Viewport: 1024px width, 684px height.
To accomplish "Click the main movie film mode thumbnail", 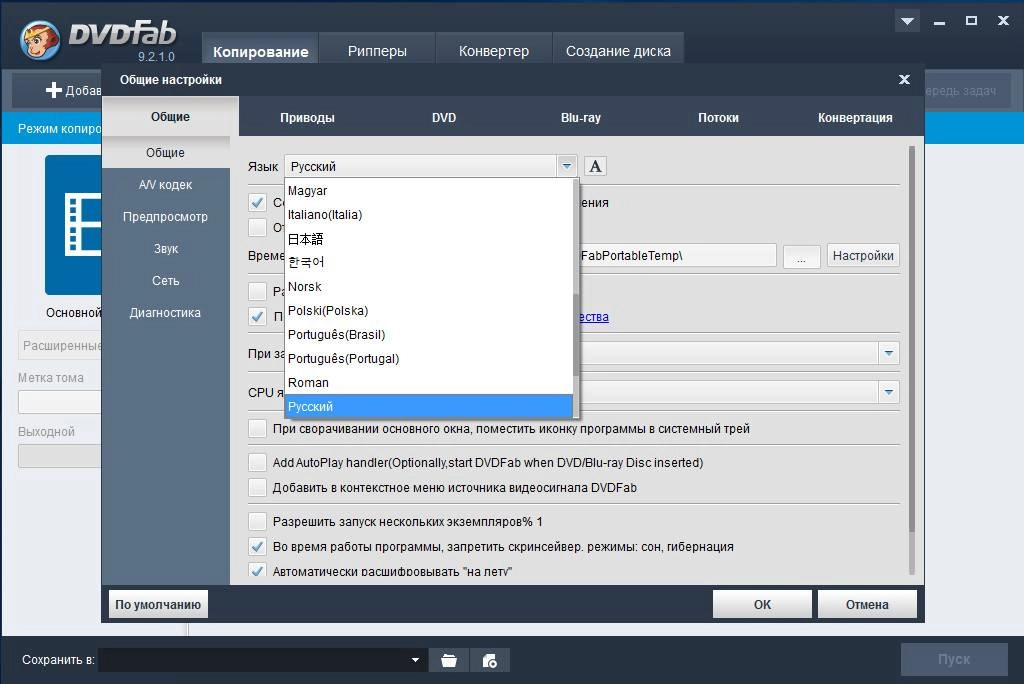I will tap(73, 225).
